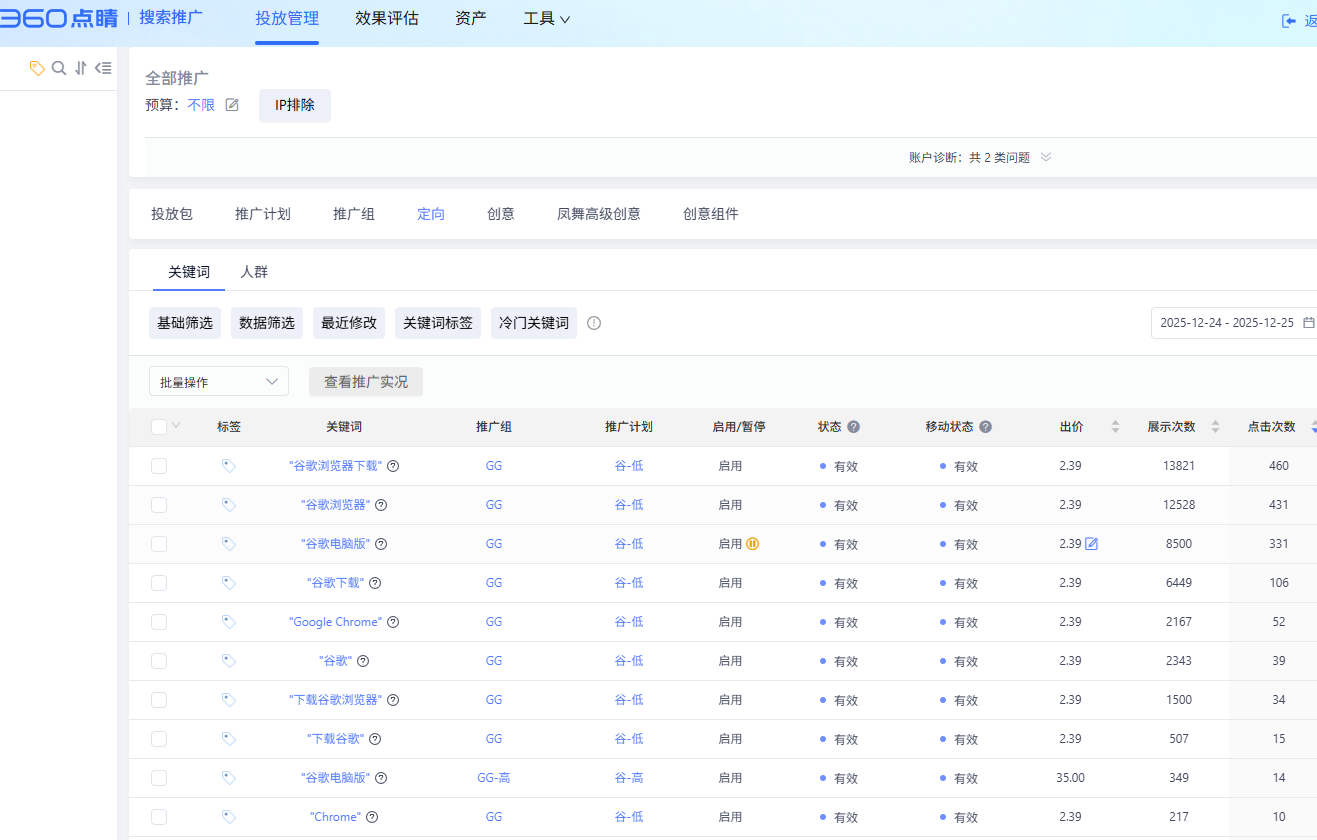Collapse the sidebar with the indent icon
1317x840 pixels.
click(103, 68)
